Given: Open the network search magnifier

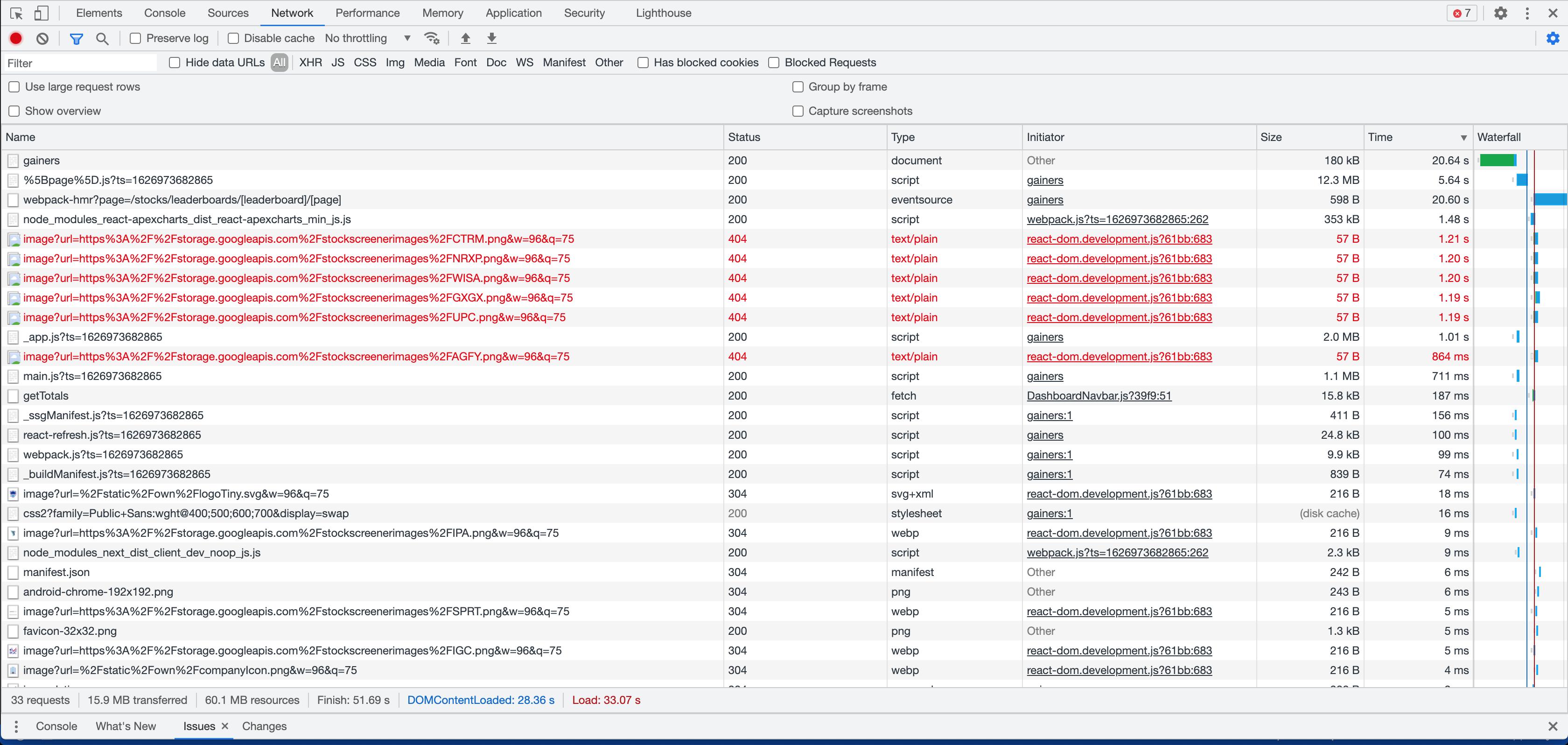Looking at the screenshot, I should coord(102,38).
